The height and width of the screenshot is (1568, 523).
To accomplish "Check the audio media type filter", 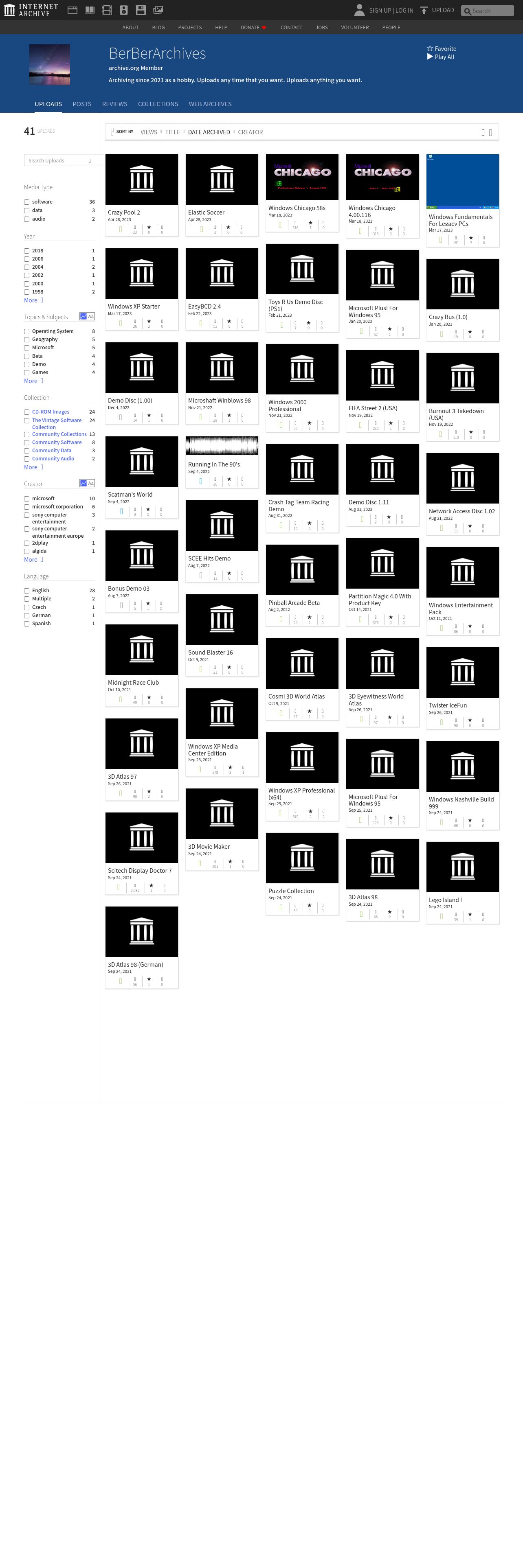I will [x=27, y=219].
